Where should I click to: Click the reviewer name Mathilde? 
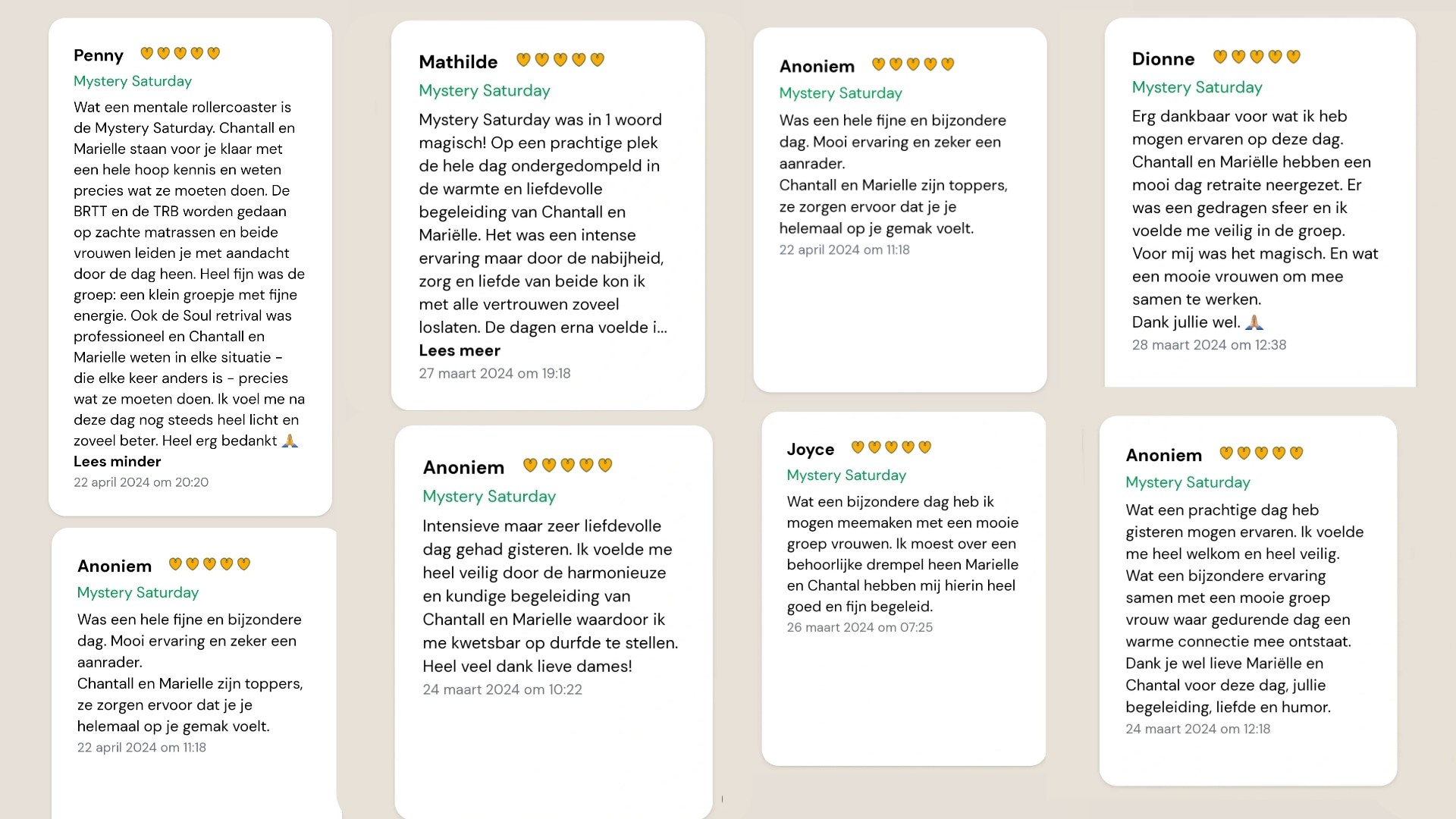click(x=458, y=62)
